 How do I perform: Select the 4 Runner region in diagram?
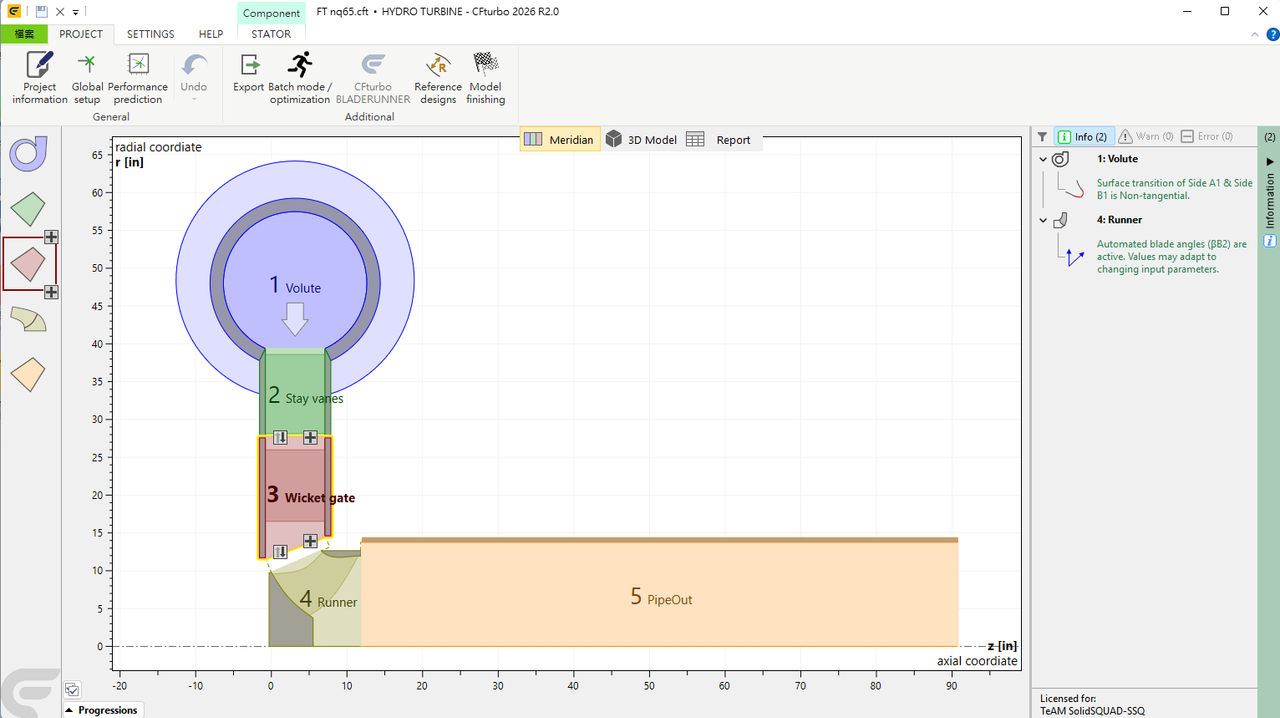click(315, 600)
